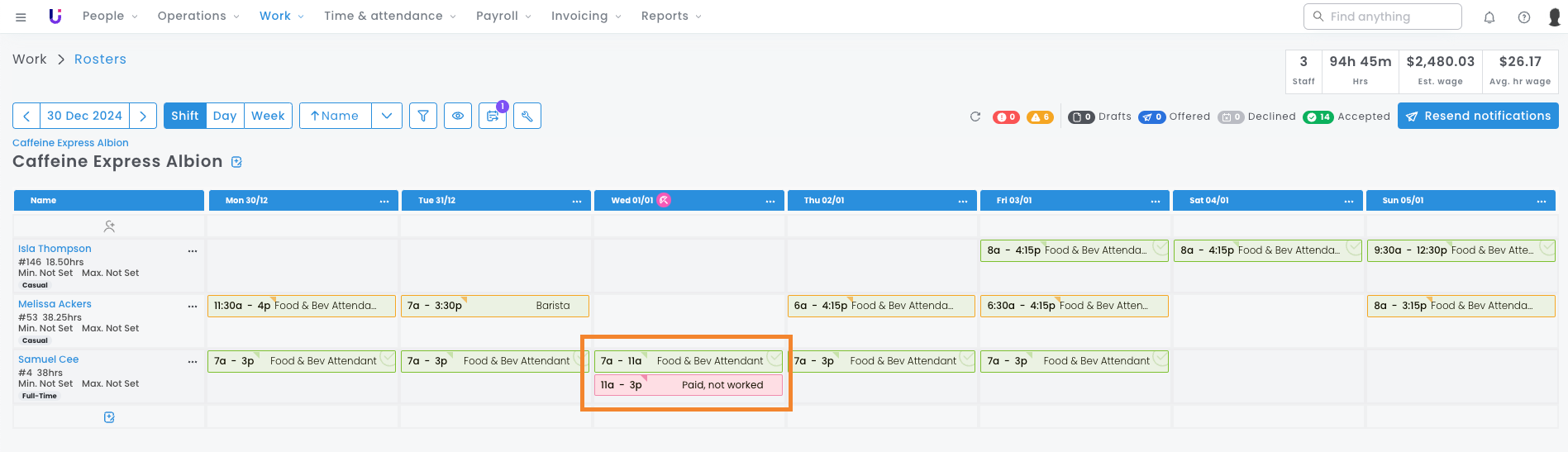Click Resend notifications button

click(1477, 116)
